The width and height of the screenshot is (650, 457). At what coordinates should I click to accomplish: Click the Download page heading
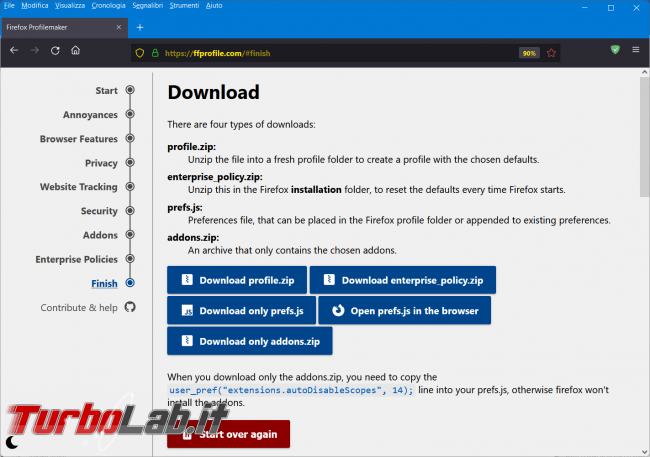click(213, 92)
